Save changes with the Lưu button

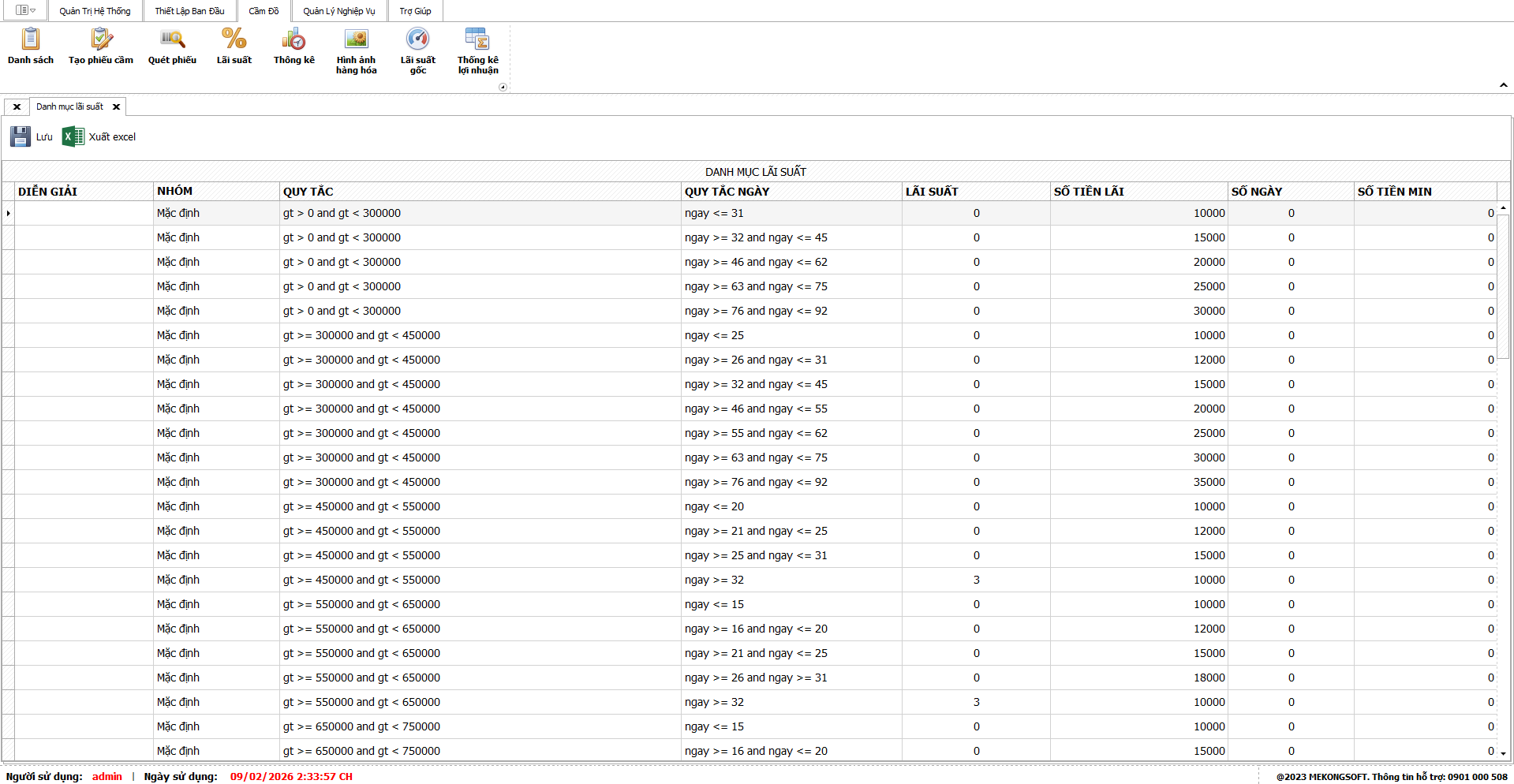32,136
